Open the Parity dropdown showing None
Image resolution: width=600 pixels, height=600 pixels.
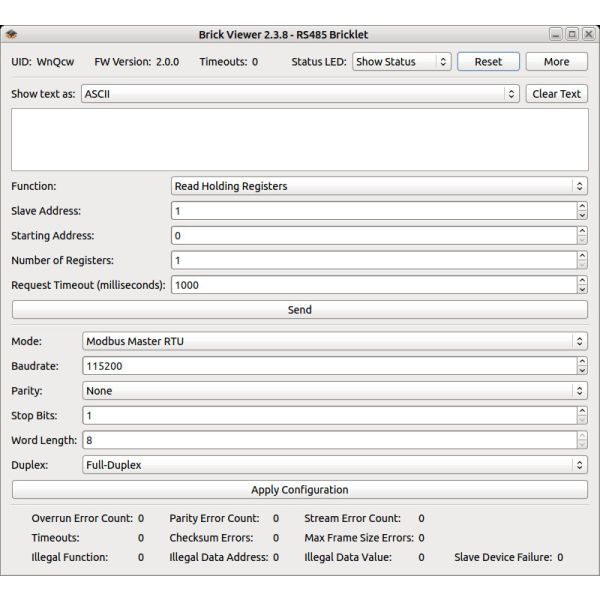pyautogui.click(x=335, y=391)
